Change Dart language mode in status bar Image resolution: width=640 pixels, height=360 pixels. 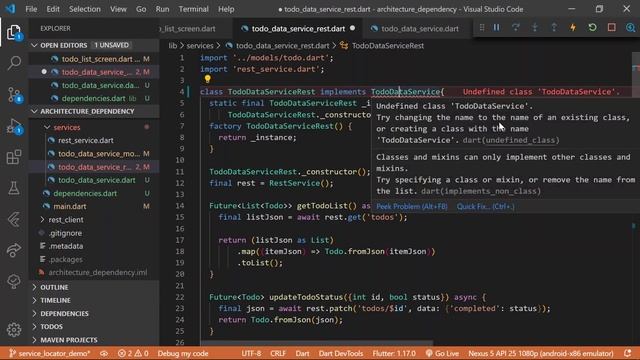click(302, 353)
